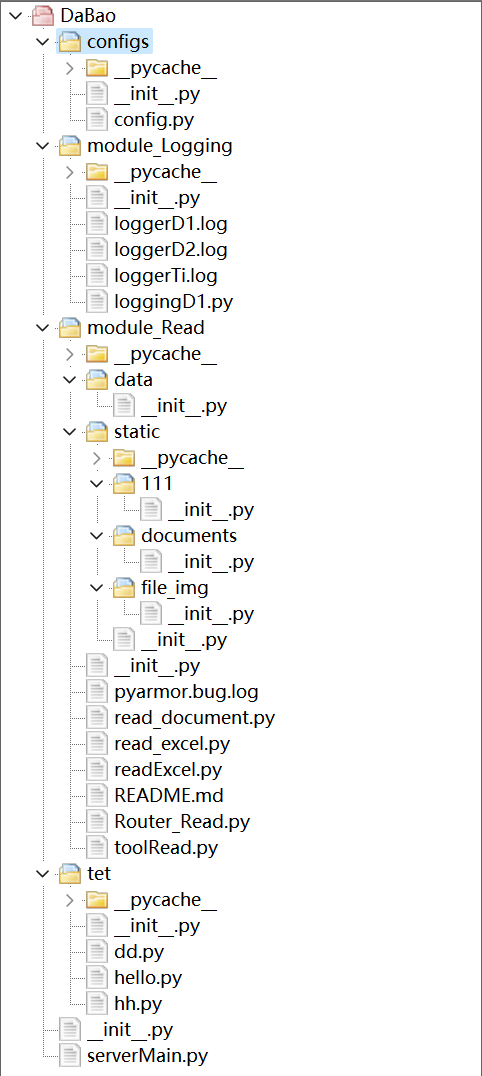Screen dimensions: 482x1076
Task: Select read_document.py file name
Action: click(x=195, y=718)
